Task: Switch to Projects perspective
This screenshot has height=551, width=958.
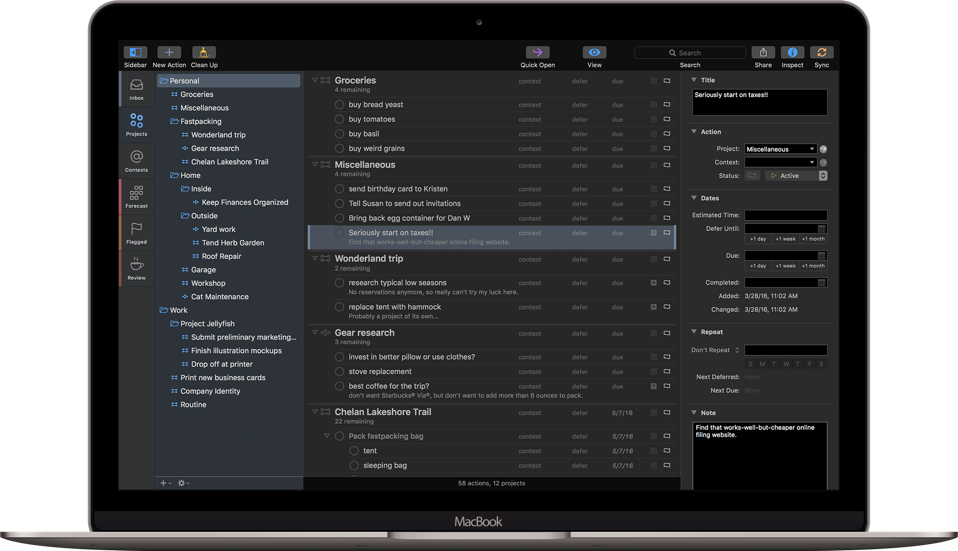Action: point(136,125)
